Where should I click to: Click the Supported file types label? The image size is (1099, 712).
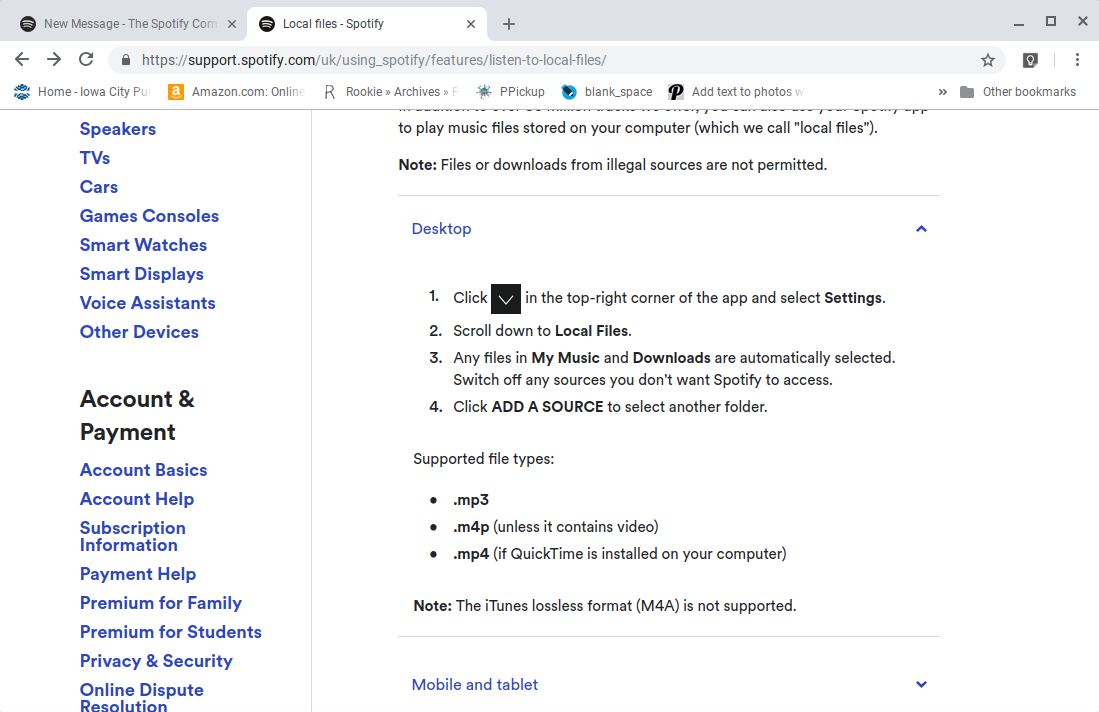[484, 459]
